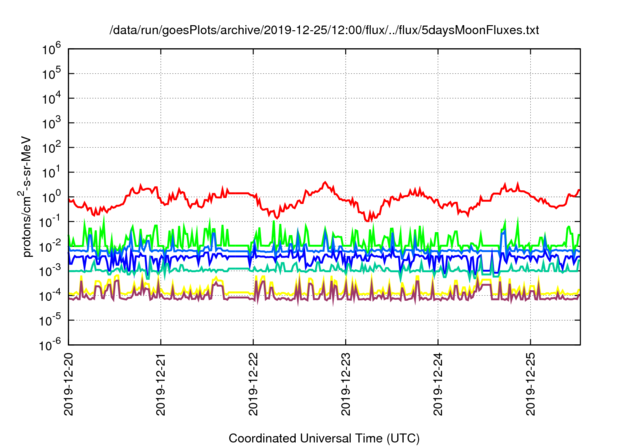Click the 10^-2 y-axis tick label

pos(50,246)
